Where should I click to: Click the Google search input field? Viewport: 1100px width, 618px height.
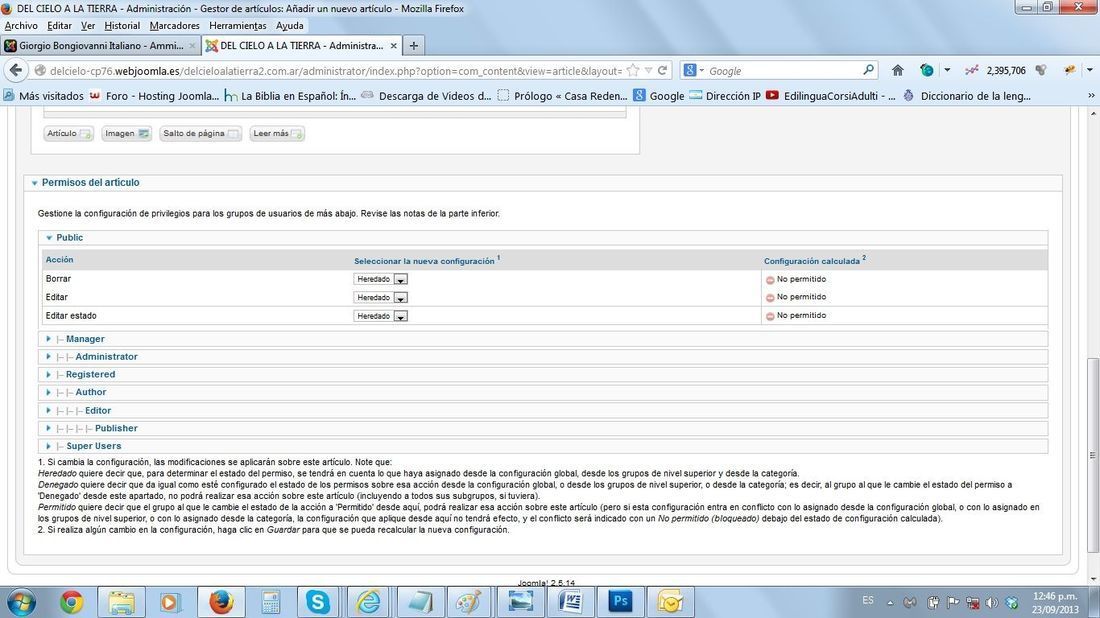pos(784,71)
